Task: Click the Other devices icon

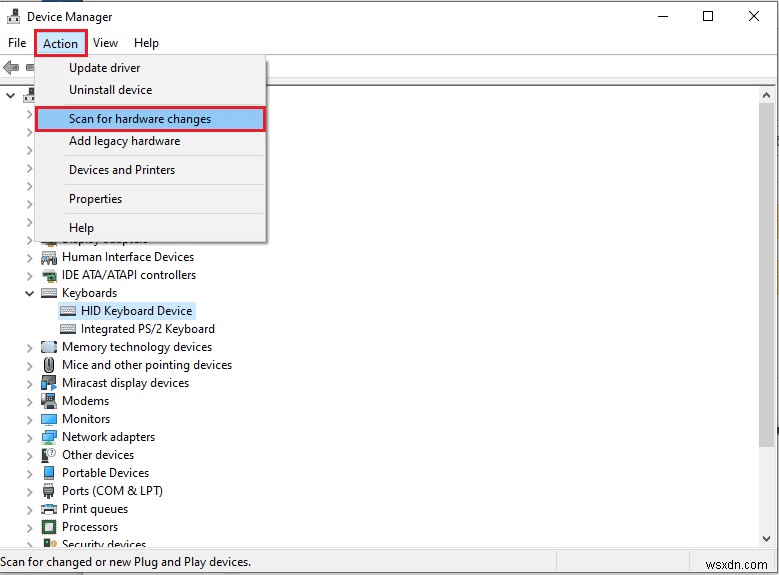Action: pos(49,455)
